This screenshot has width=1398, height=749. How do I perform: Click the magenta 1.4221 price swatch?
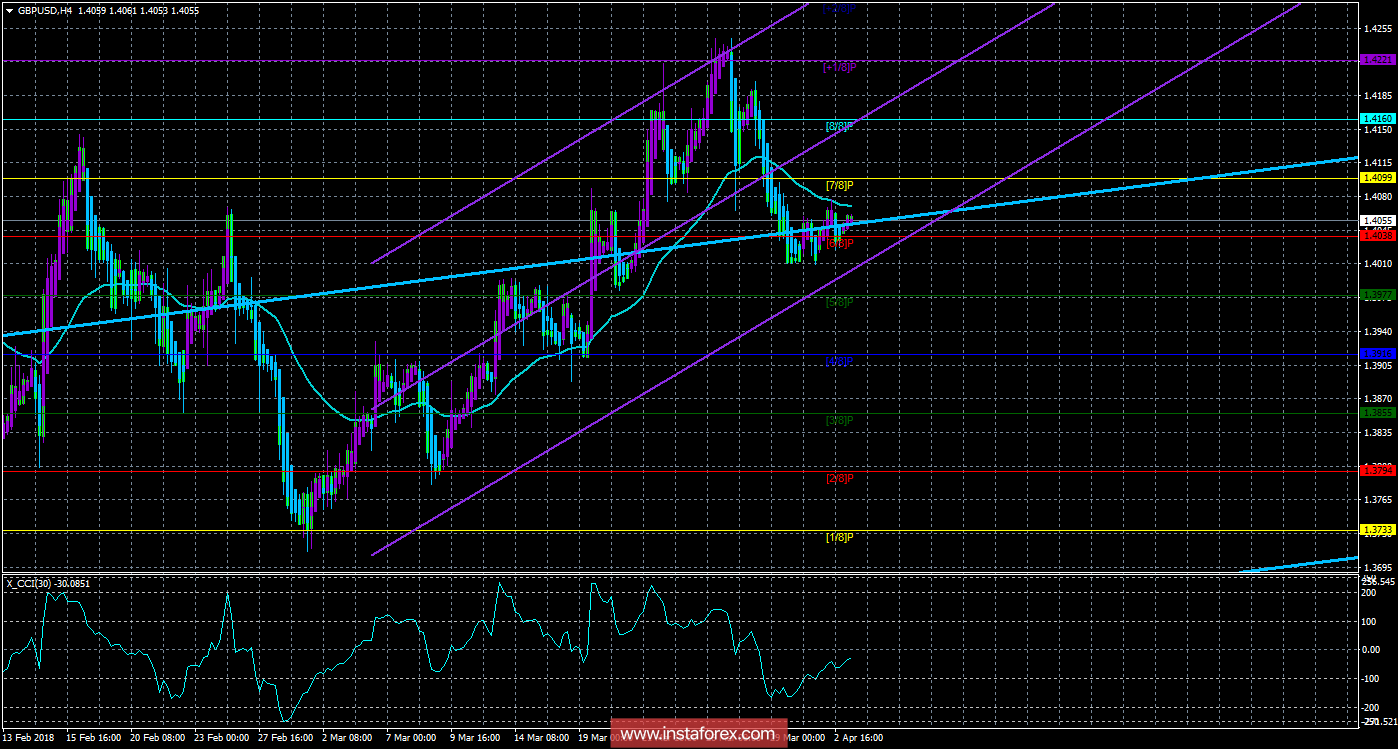click(x=1378, y=60)
